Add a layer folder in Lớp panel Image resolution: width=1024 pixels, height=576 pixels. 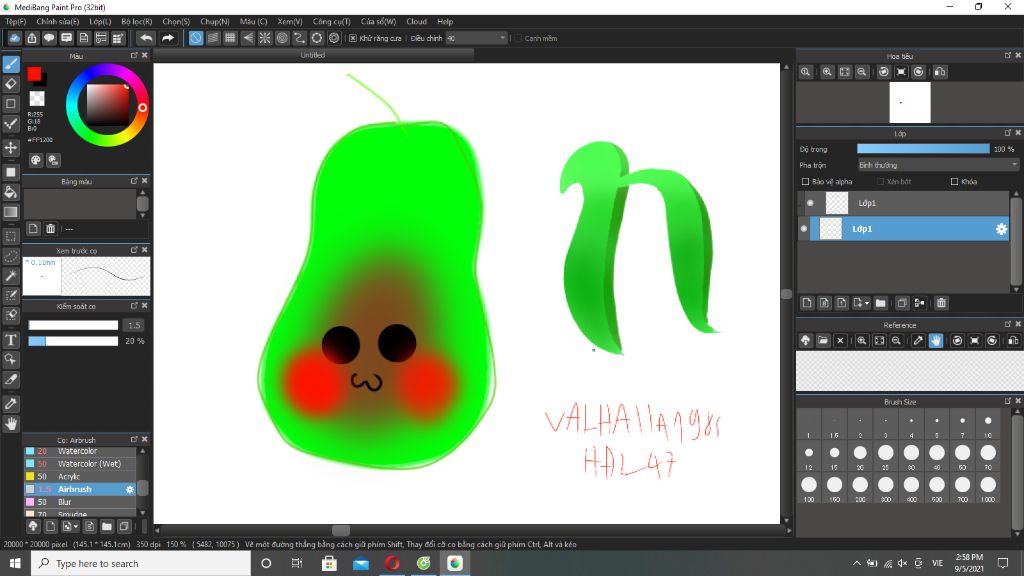[x=880, y=303]
